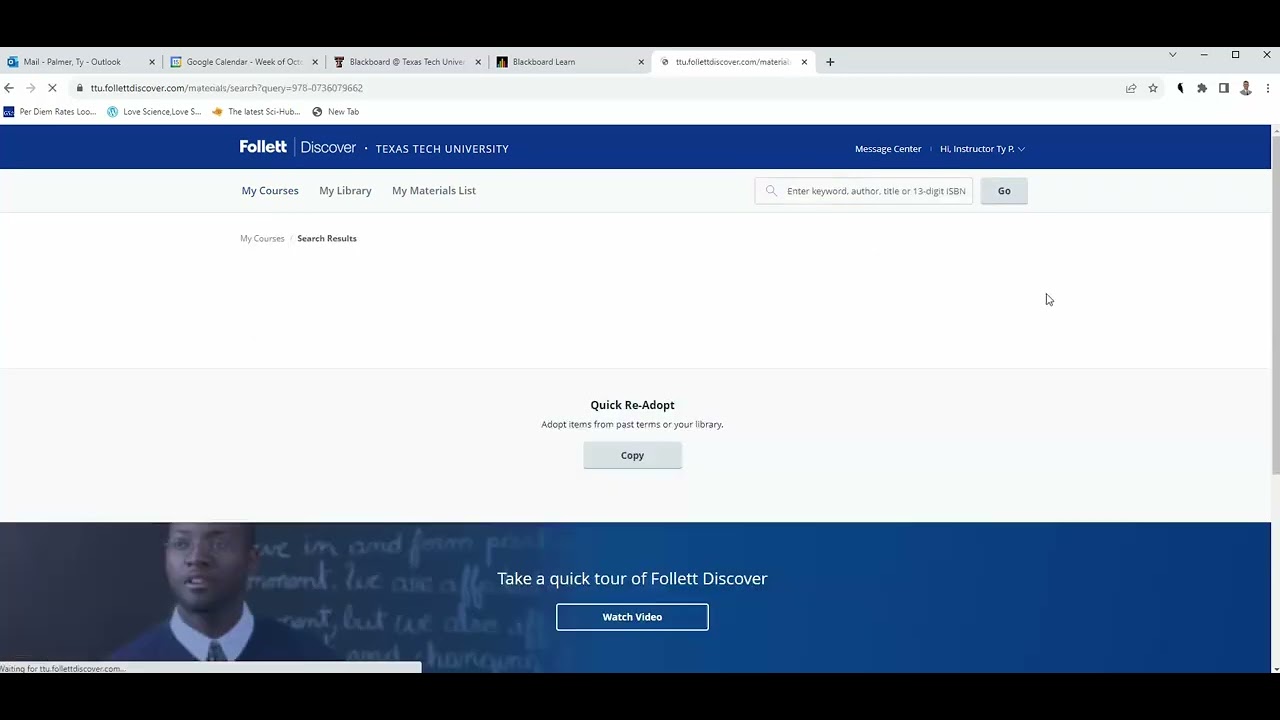Open the New Tab bookmark
Screen dimensions: 1280x720
tap(336, 112)
